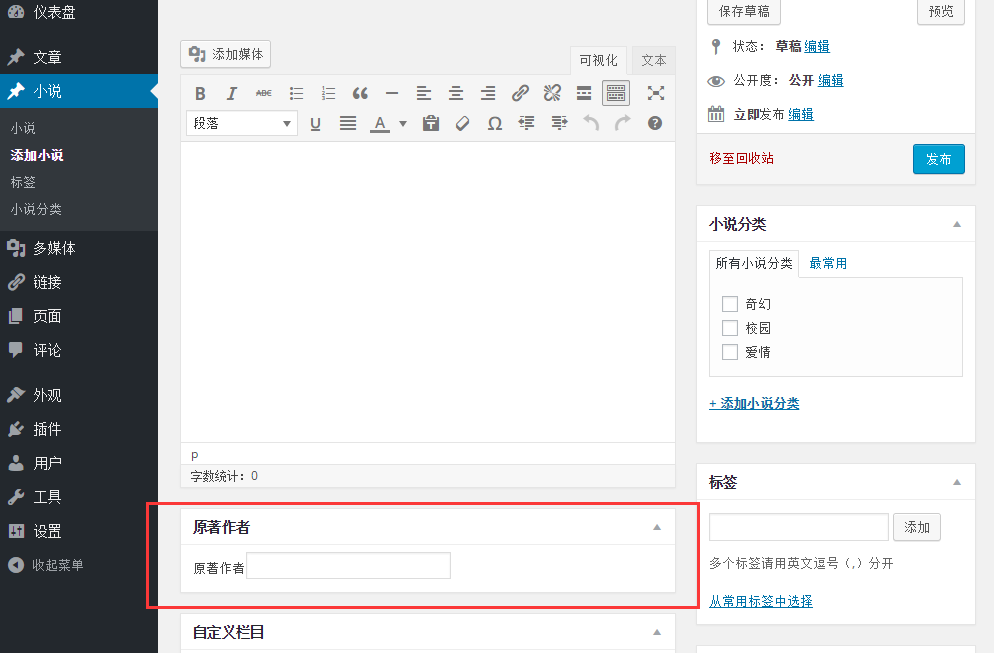The width and height of the screenshot is (994, 653).
Task: Collapse the 标签 panel
Action: click(958, 481)
